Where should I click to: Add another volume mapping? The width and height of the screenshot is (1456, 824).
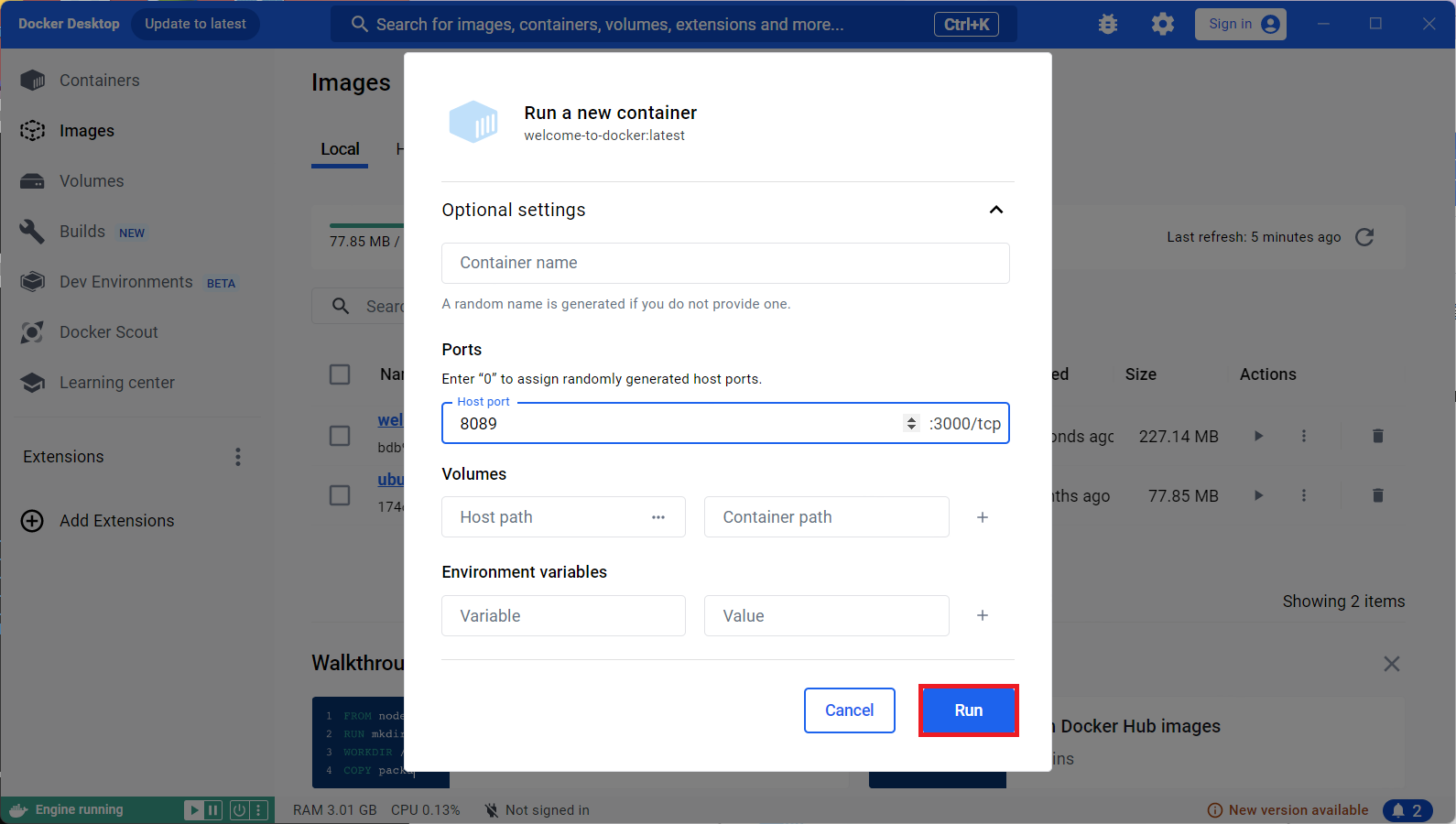tap(983, 517)
